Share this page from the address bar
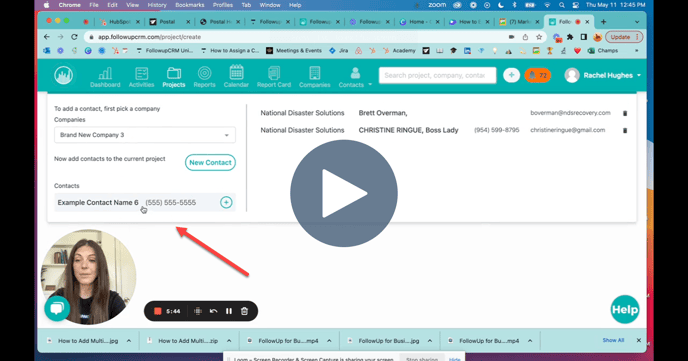This screenshot has width=688, height=361. tap(525, 37)
